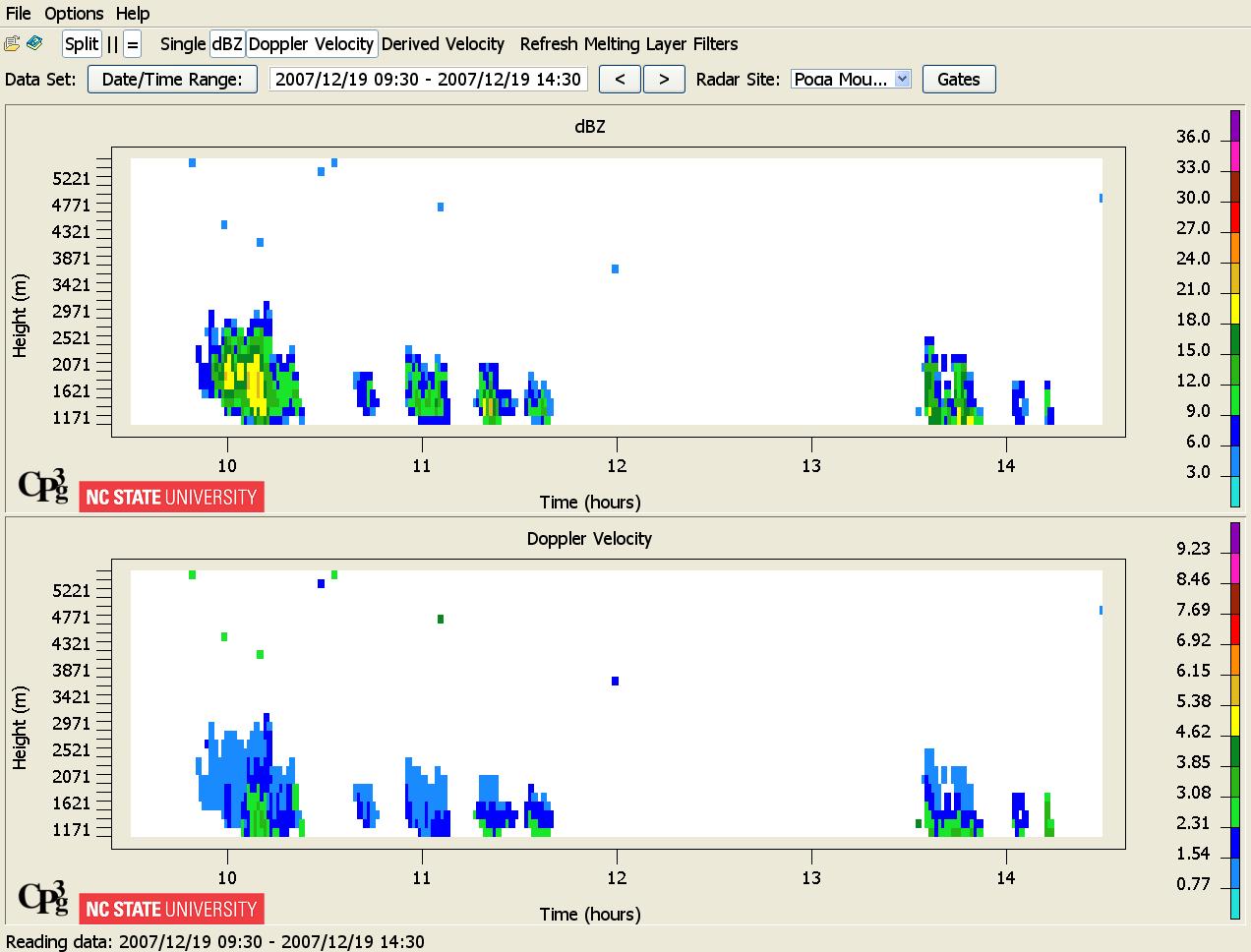Toggle the Split view button

coord(82,44)
